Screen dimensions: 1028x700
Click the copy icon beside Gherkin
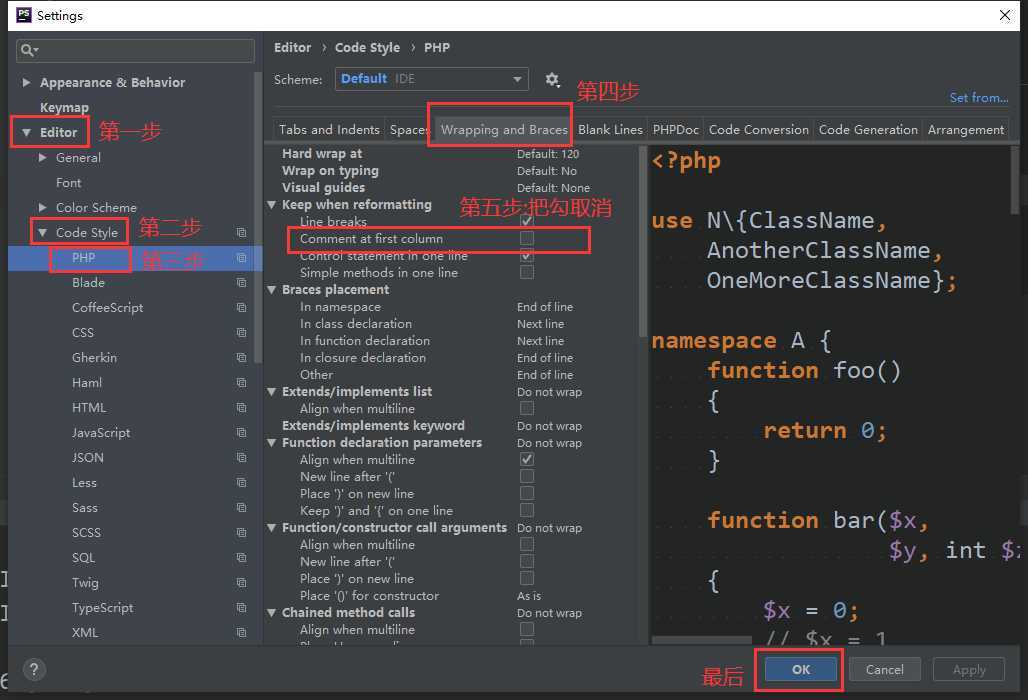click(241, 357)
